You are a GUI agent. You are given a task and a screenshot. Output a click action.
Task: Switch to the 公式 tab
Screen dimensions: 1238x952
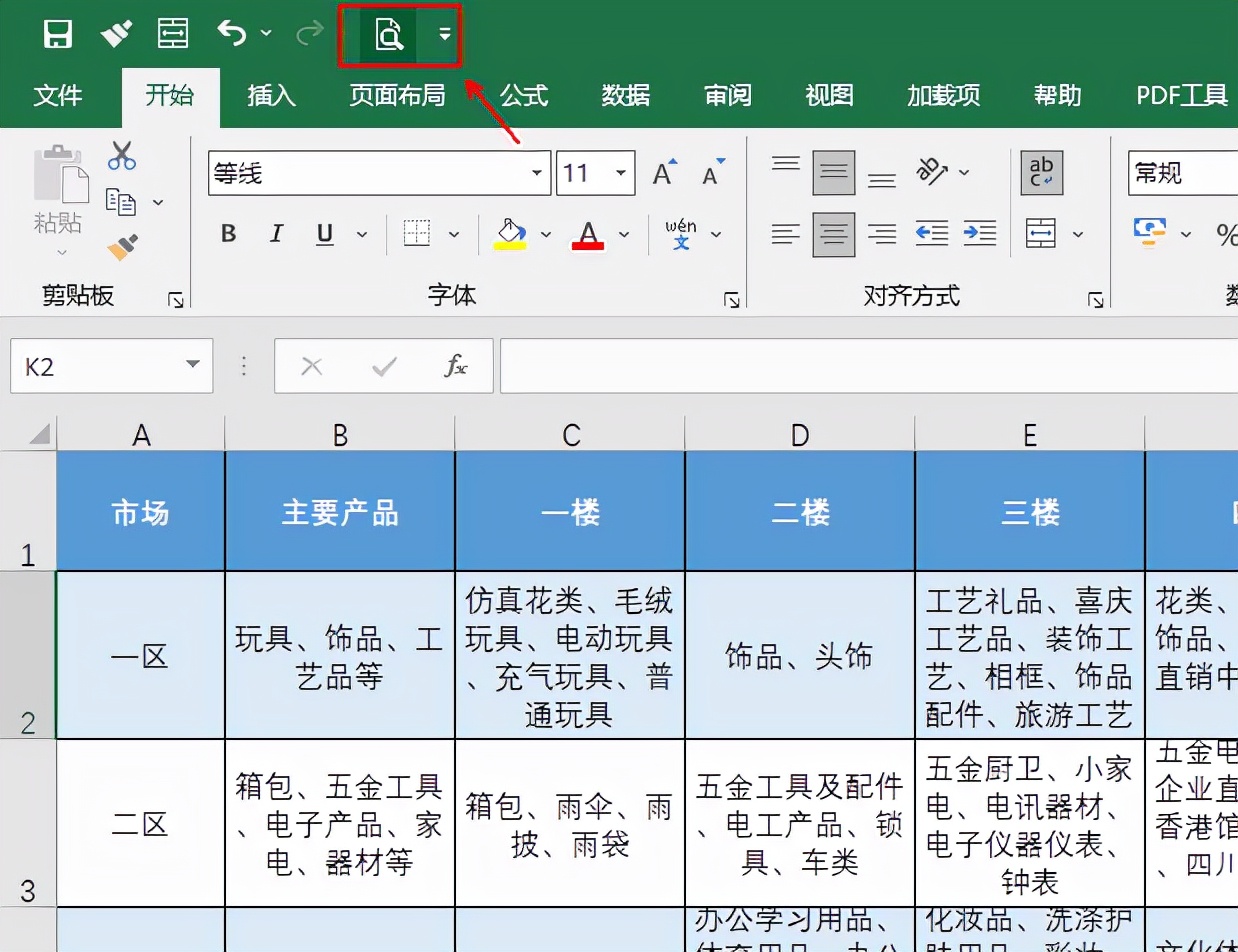524,96
